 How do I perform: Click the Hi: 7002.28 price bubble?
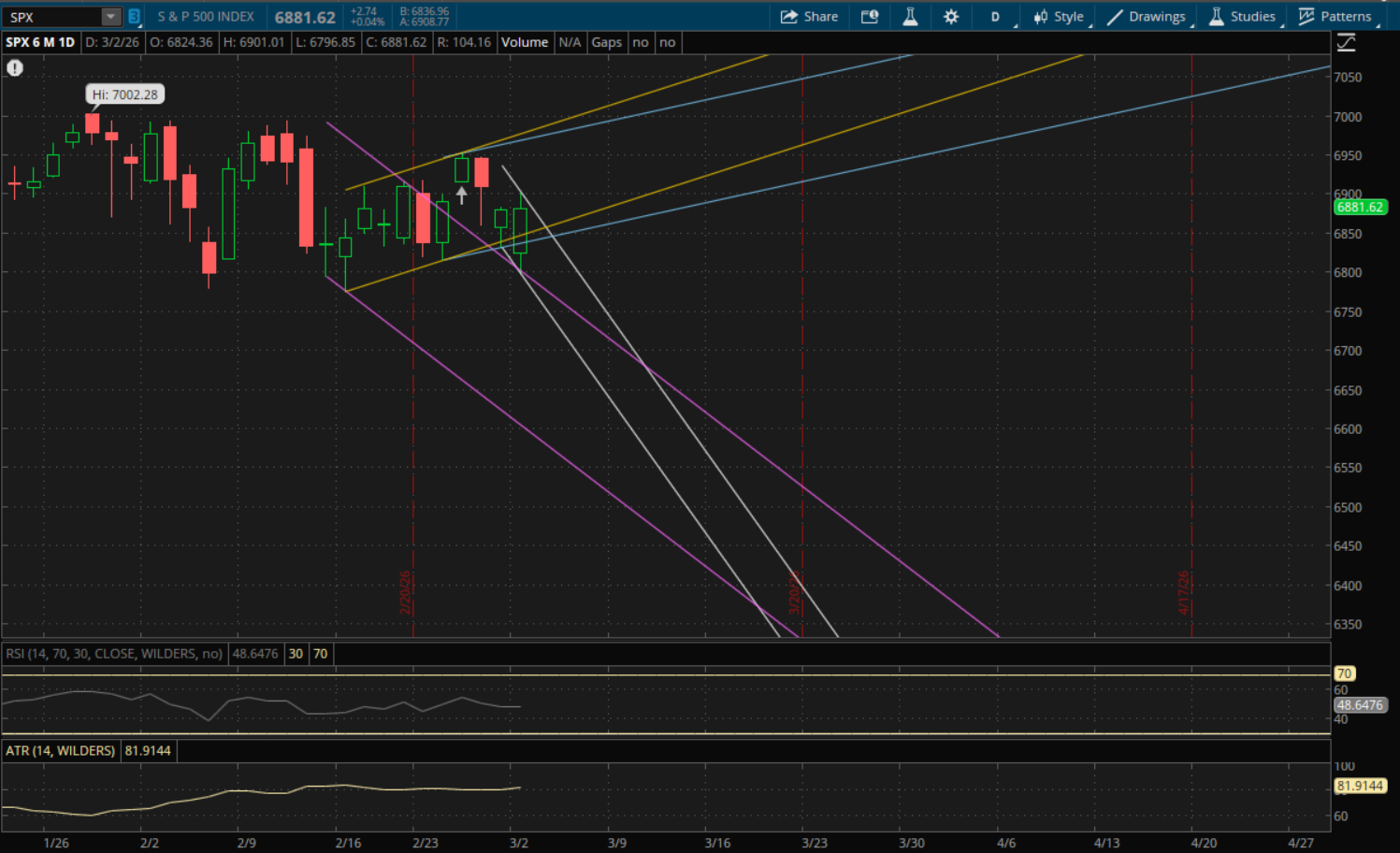tap(124, 94)
